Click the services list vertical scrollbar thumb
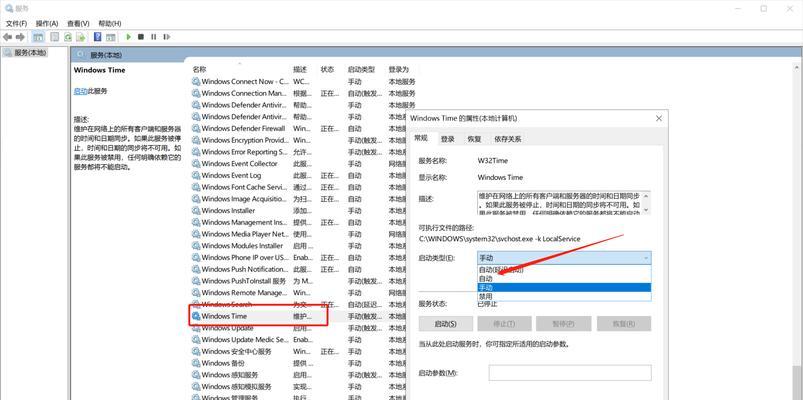 (796, 382)
